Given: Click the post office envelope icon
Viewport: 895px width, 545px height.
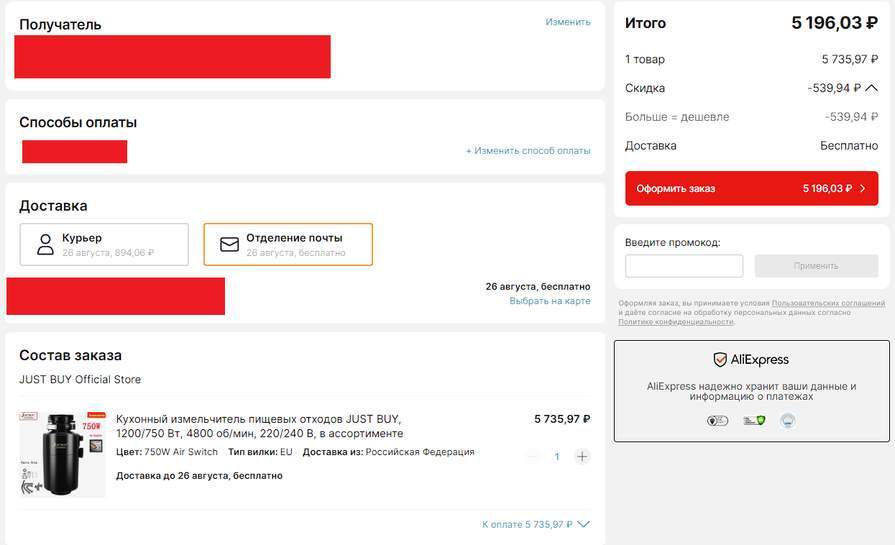Looking at the screenshot, I should 229,244.
